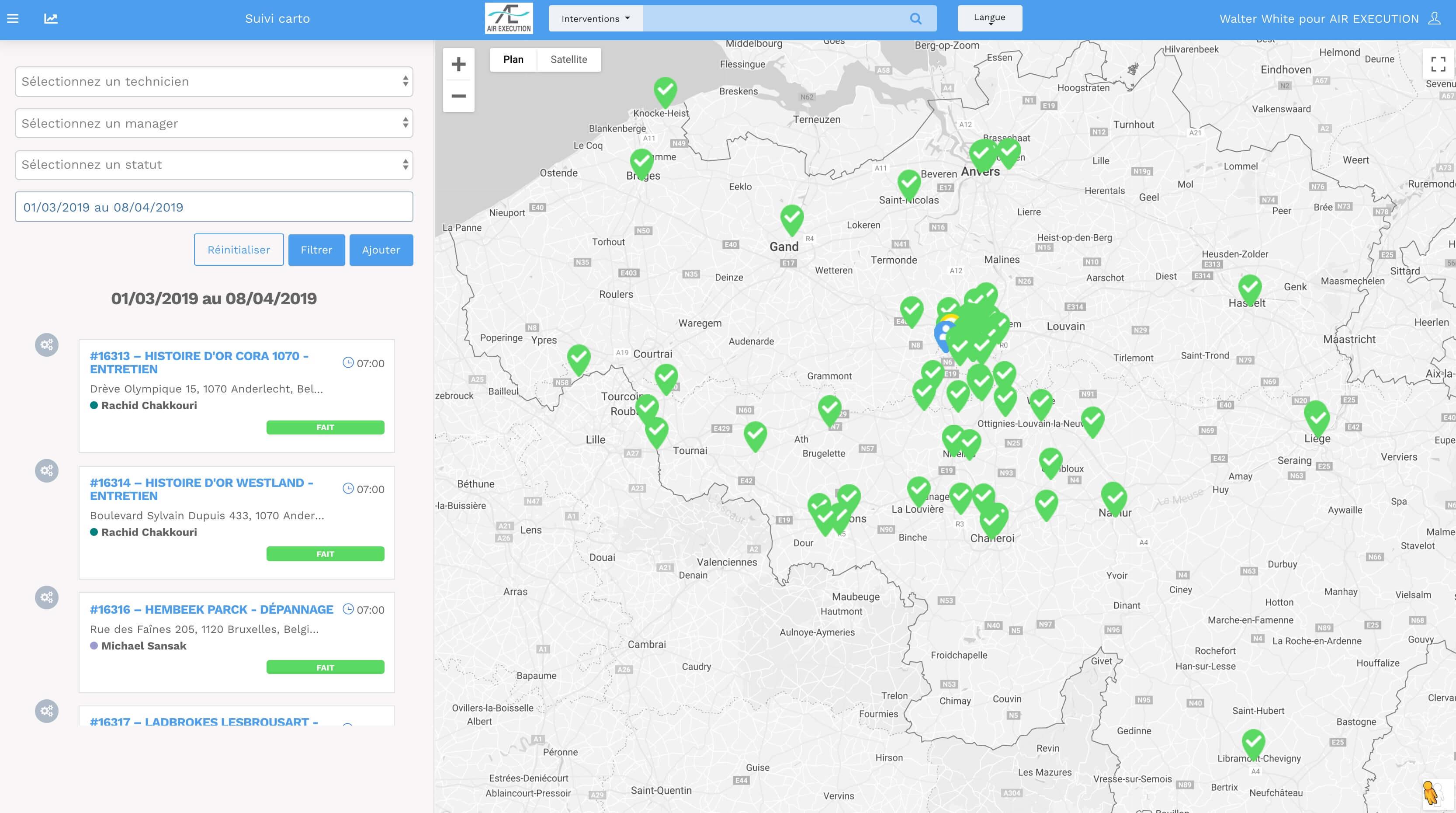Click the sync/refresh icon on intervention #16317
Screen dimensions: 1456x813
click(x=47, y=711)
